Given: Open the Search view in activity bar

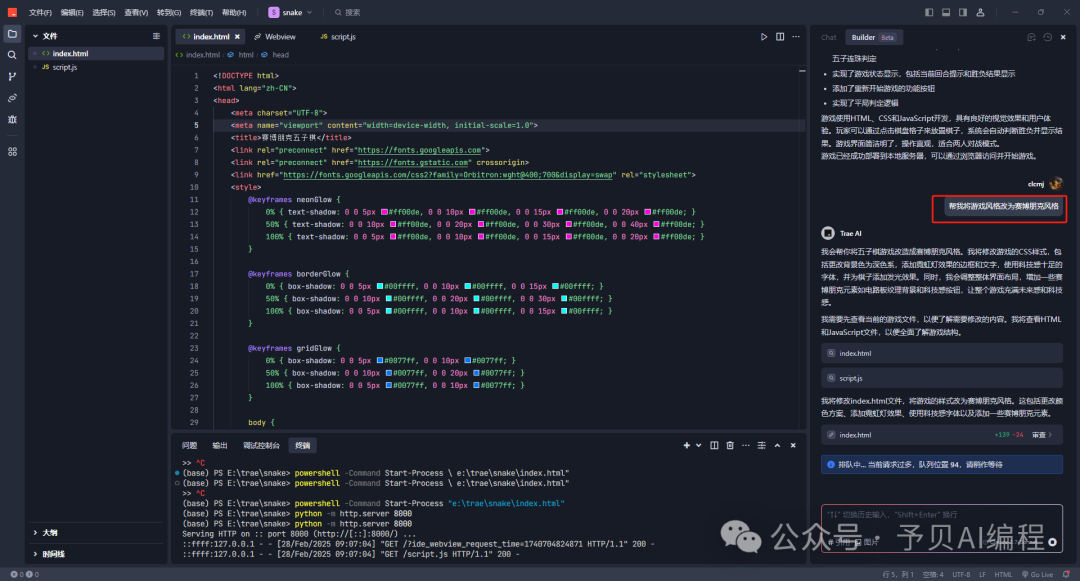Looking at the screenshot, I should click(x=12, y=55).
